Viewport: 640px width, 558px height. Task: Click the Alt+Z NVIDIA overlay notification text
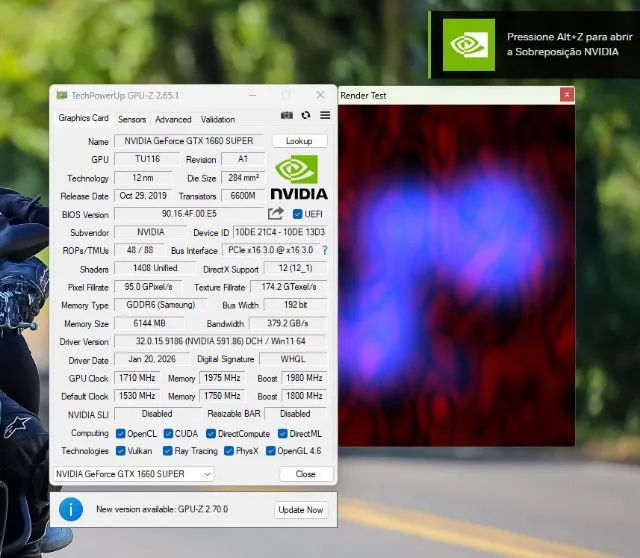tap(570, 44)
